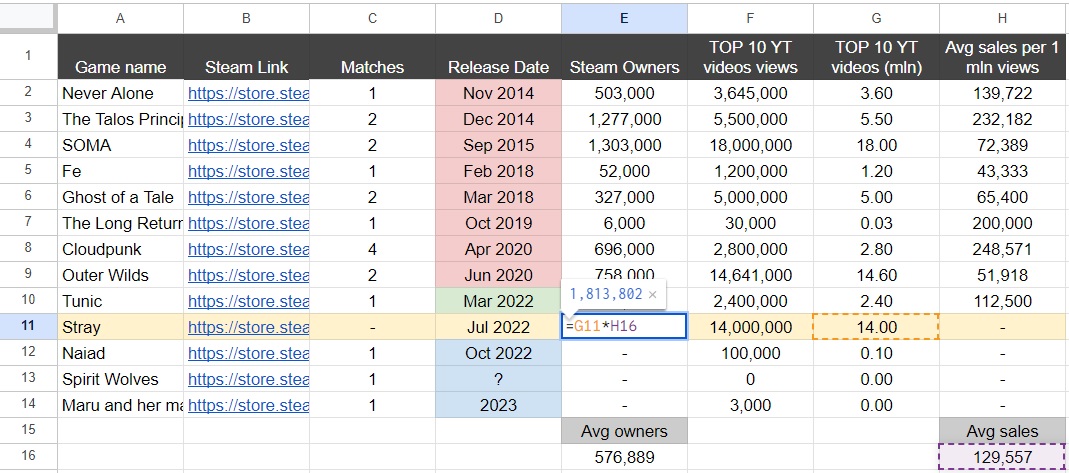The image size is (1069, 473).
Task: Click the select-all corner box
Action: coord(28,18)
